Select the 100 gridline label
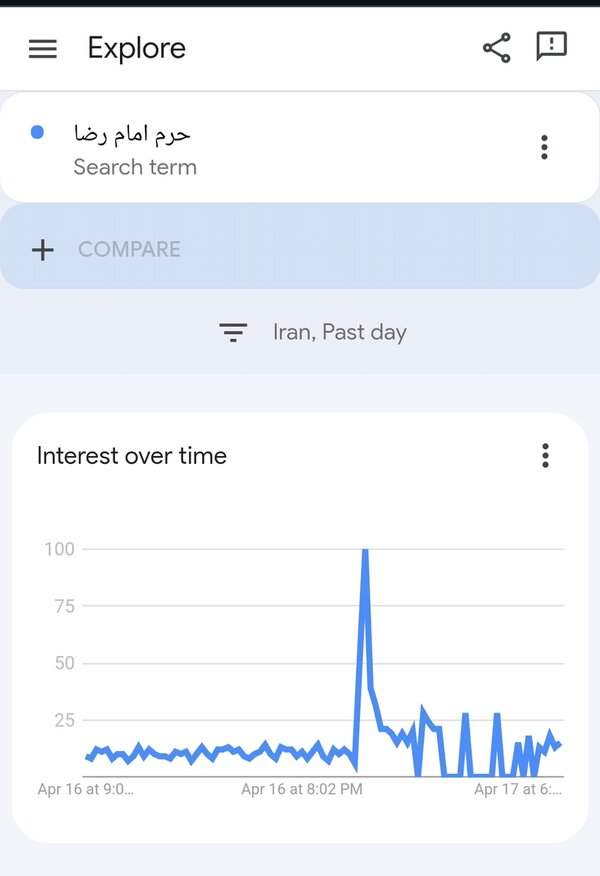This screenshot has height=876, width=600. [62, 549]
